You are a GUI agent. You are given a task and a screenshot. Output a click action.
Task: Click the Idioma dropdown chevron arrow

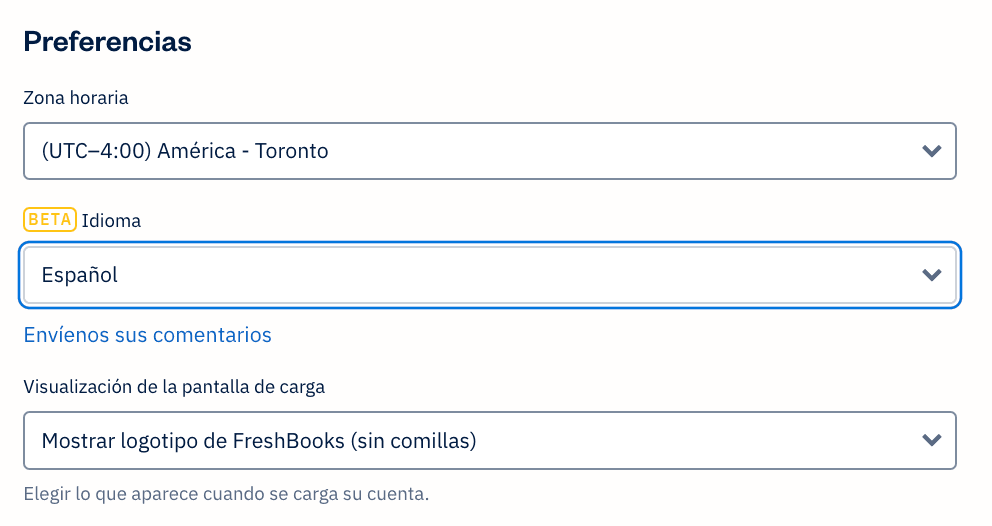point(931,275)
